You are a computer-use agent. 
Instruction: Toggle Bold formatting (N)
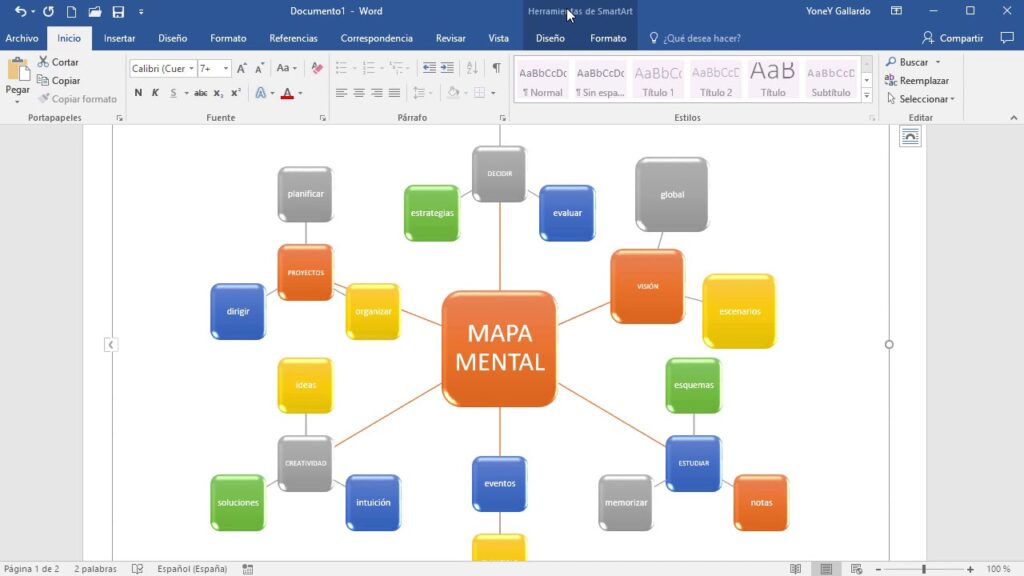pos(138,93)
